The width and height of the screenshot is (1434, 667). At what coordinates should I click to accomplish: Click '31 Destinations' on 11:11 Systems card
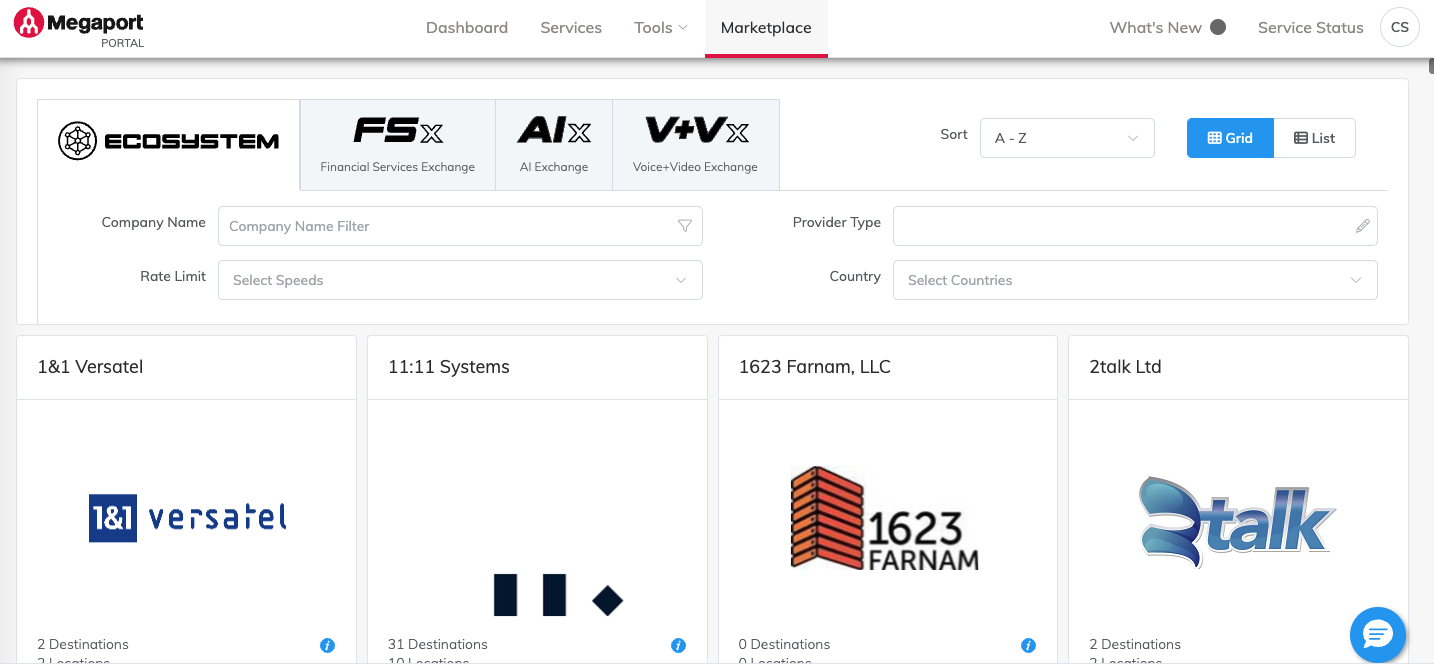tap(438, 644)
